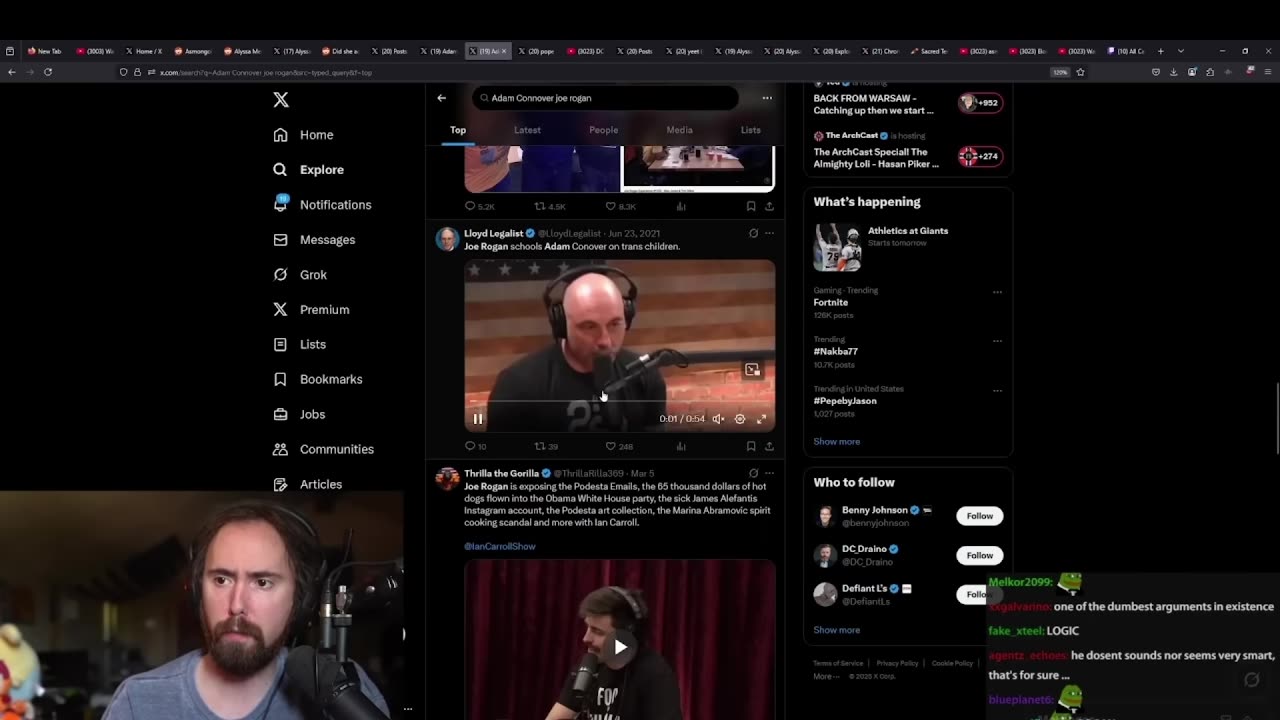This screenshot has height=720, width=1280.
Task: Unmute the Joe Rogan video
Action: (x=718, y=419)
